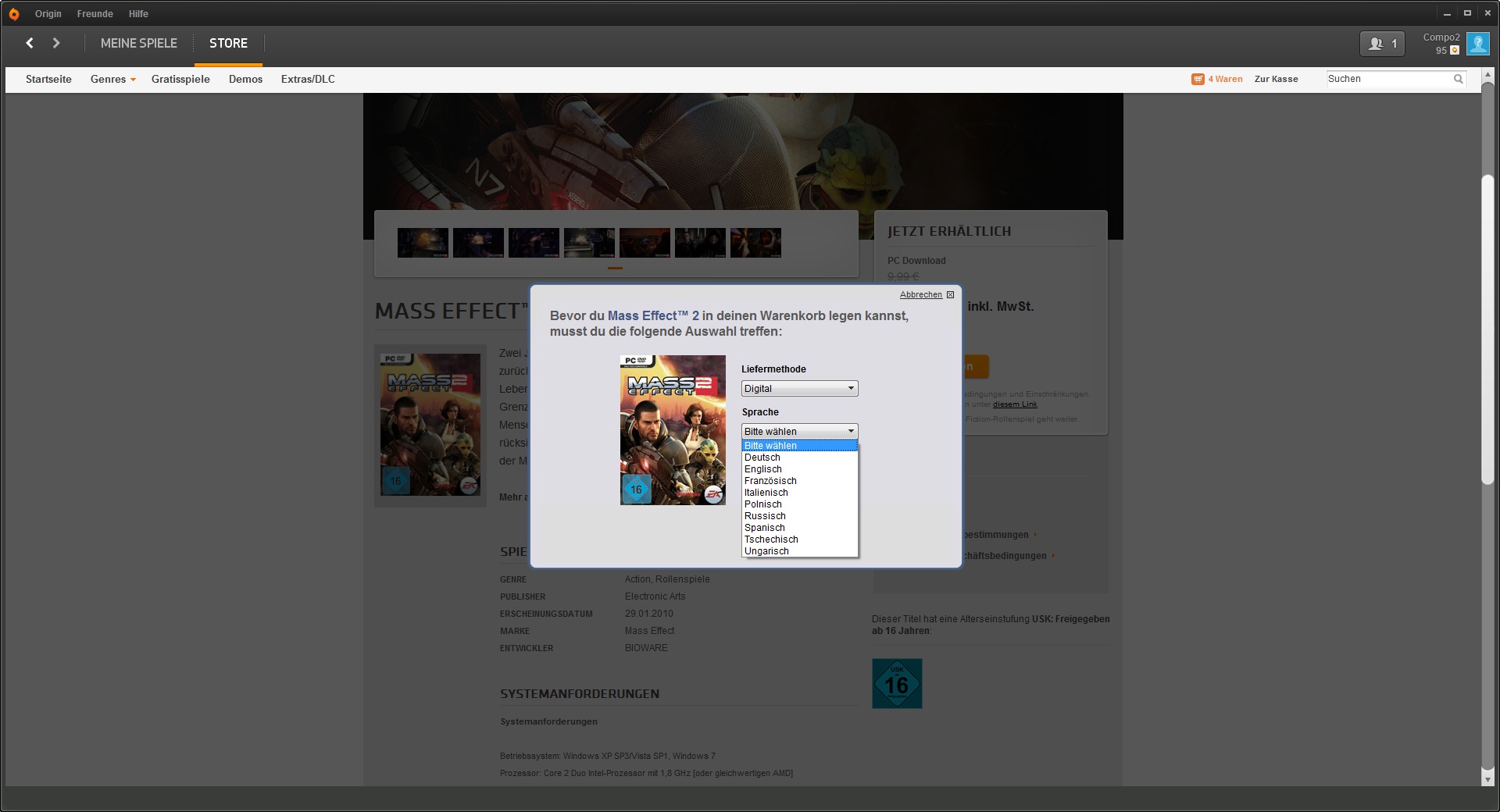This screenshot has height=812, width=1500.
Task: Select Tschechisch language
Action: [800, 540]
